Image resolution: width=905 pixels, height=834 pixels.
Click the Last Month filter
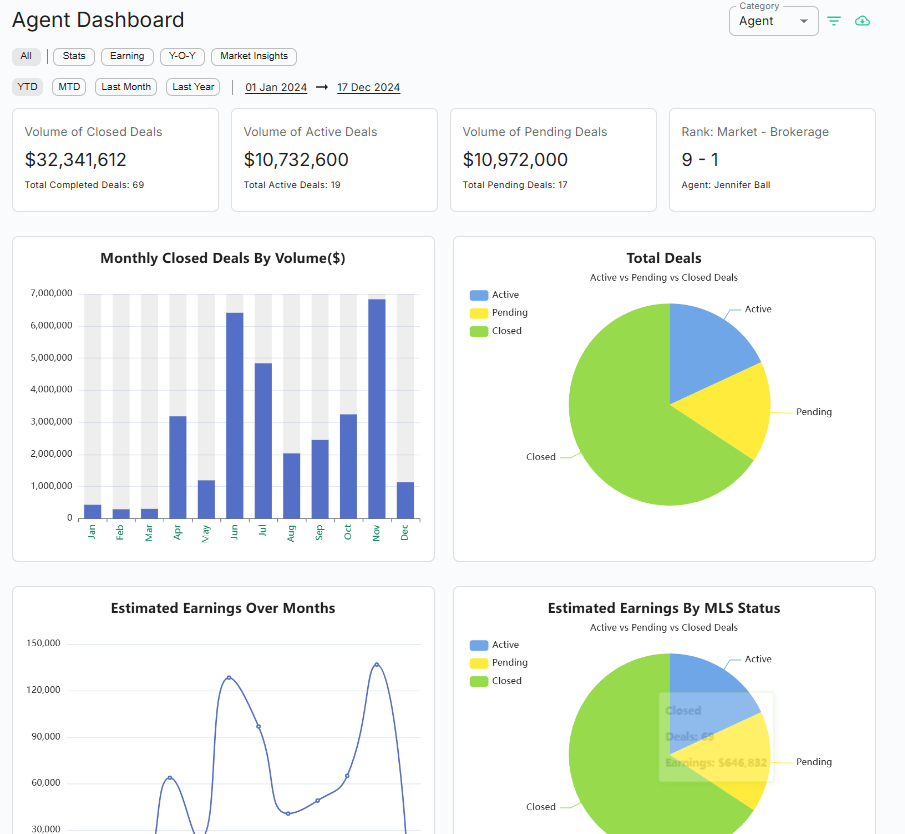(125, 87)
